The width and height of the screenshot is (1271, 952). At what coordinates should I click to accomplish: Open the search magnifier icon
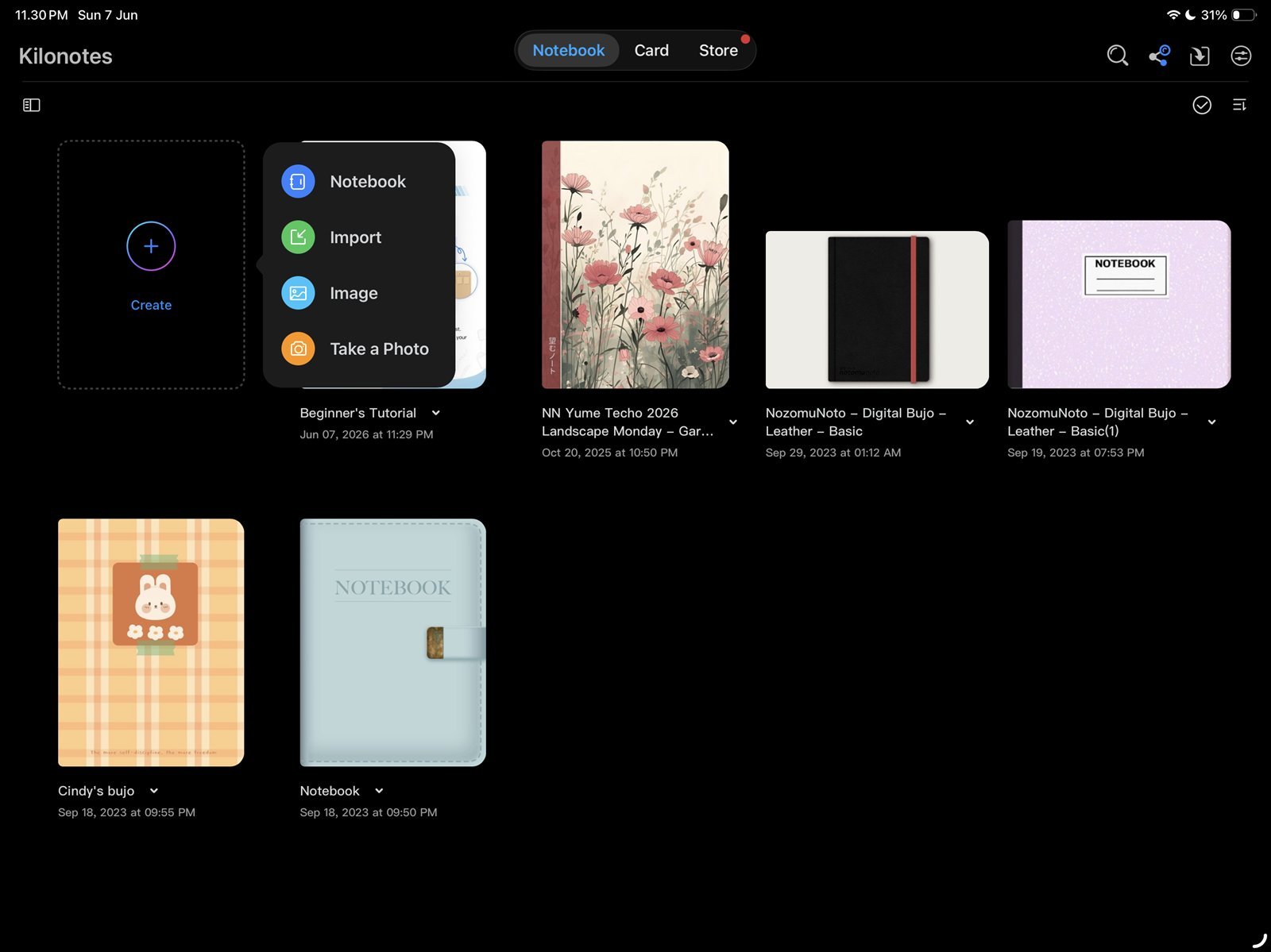point(1117,56)
